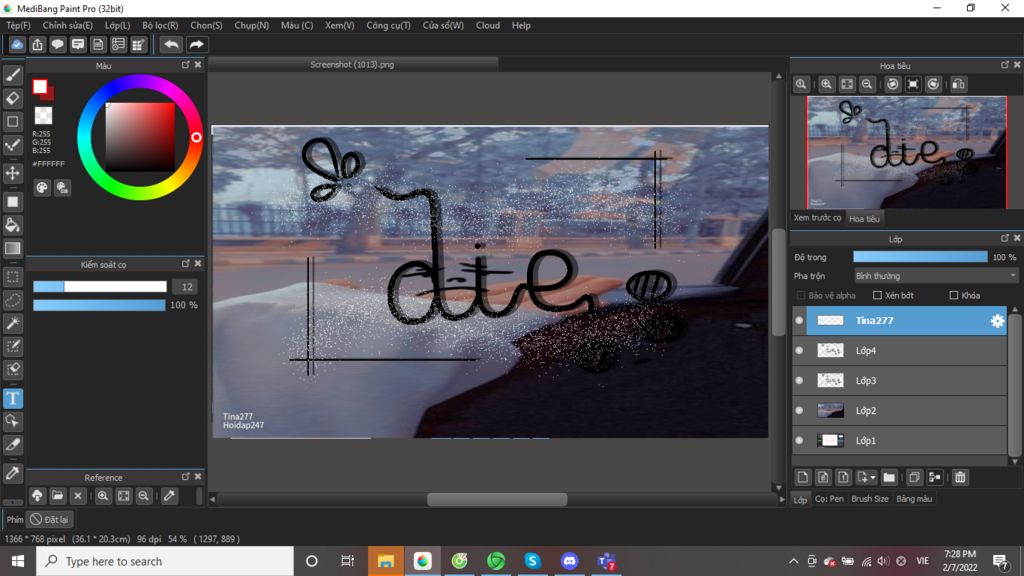Screen dimensions: 1024x576
Task: Zoom out using the Hoa tiêu navigator
Action: (x=867, y=84)
